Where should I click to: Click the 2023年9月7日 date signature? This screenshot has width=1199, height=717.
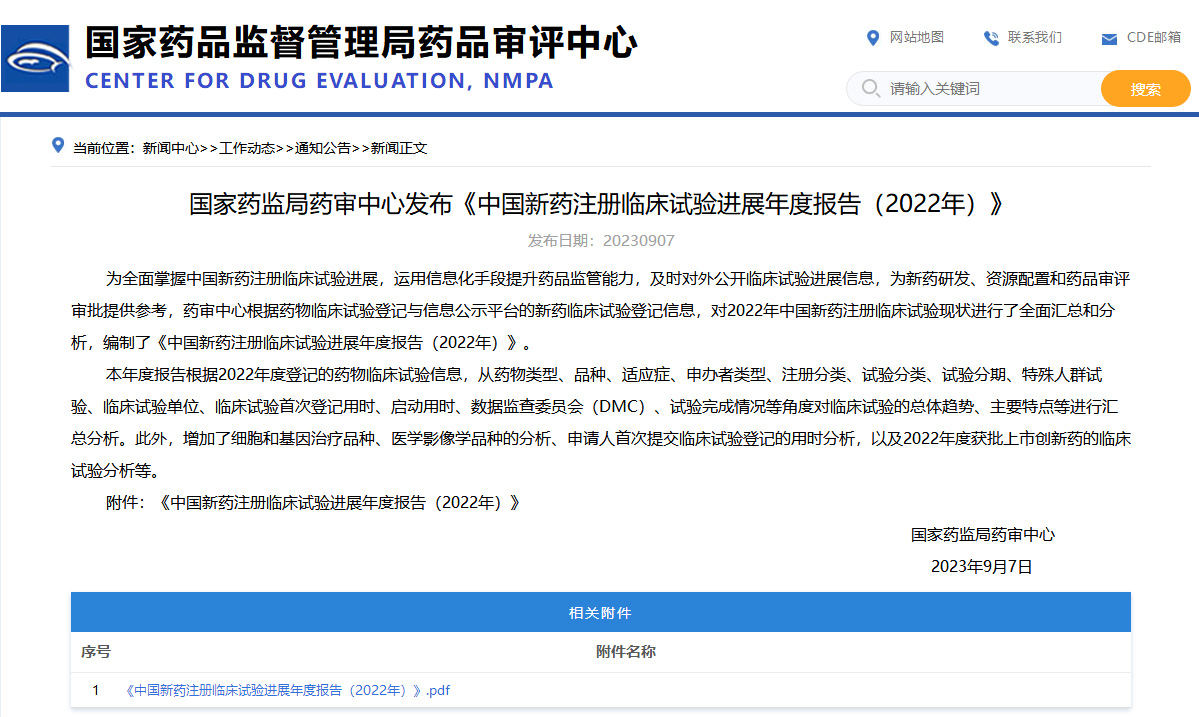[x=982, y=567]
